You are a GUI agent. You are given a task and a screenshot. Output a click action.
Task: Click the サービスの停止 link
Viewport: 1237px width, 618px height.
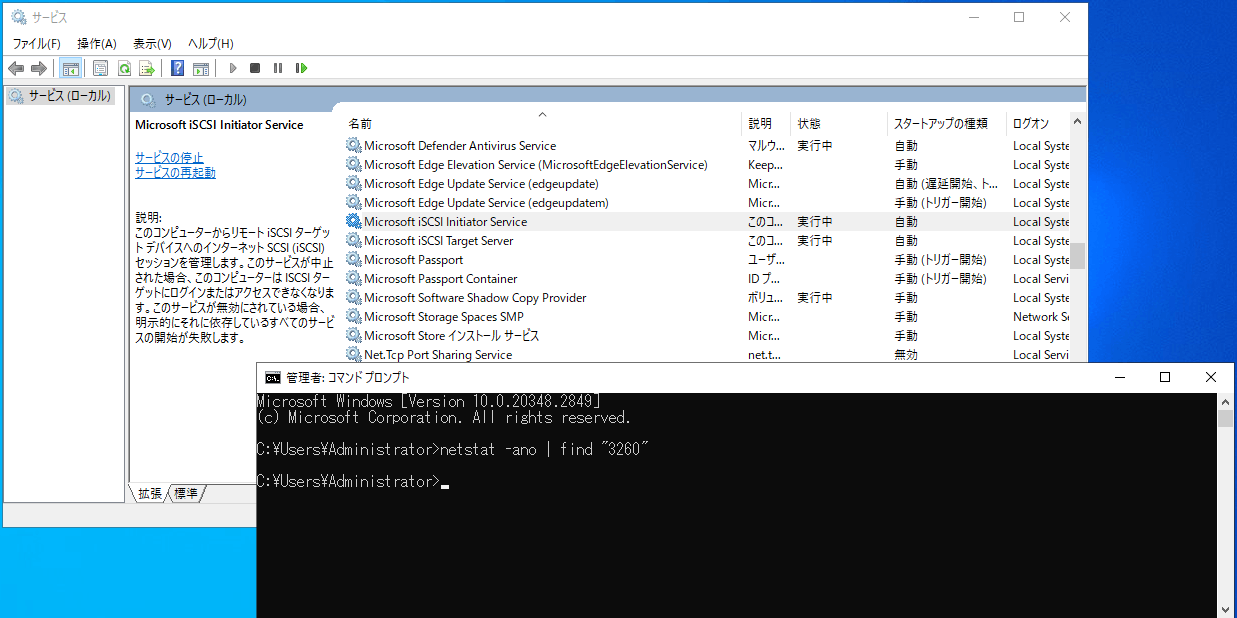169,157
